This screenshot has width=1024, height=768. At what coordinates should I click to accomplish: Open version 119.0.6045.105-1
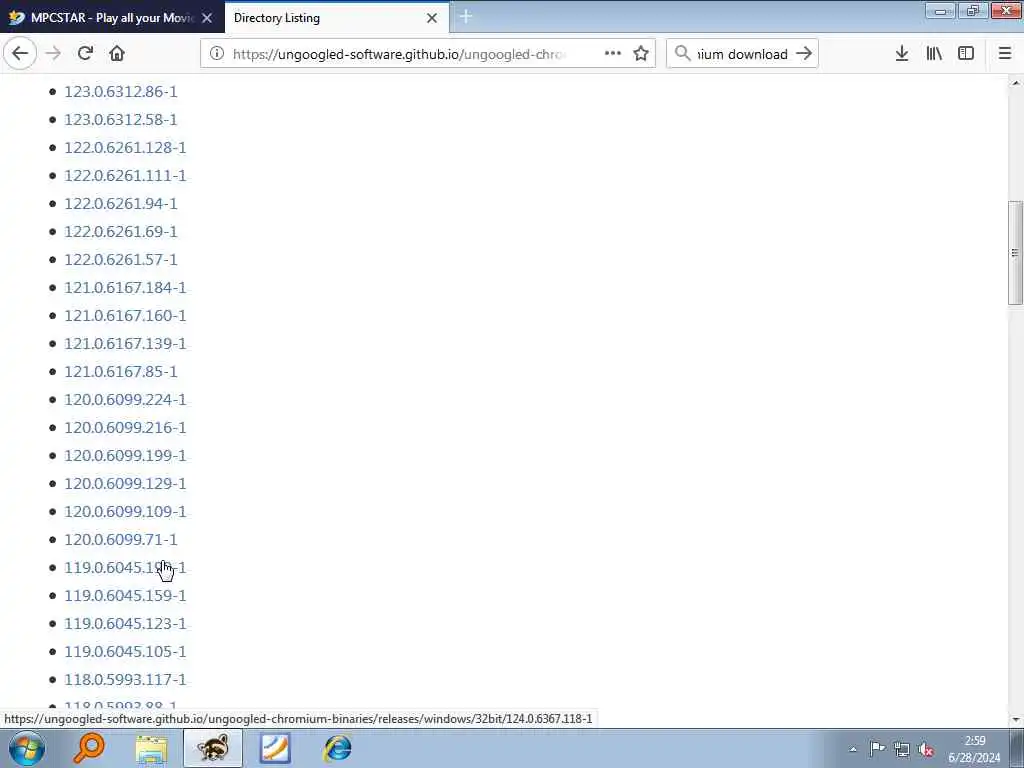(x=125, y=652)
